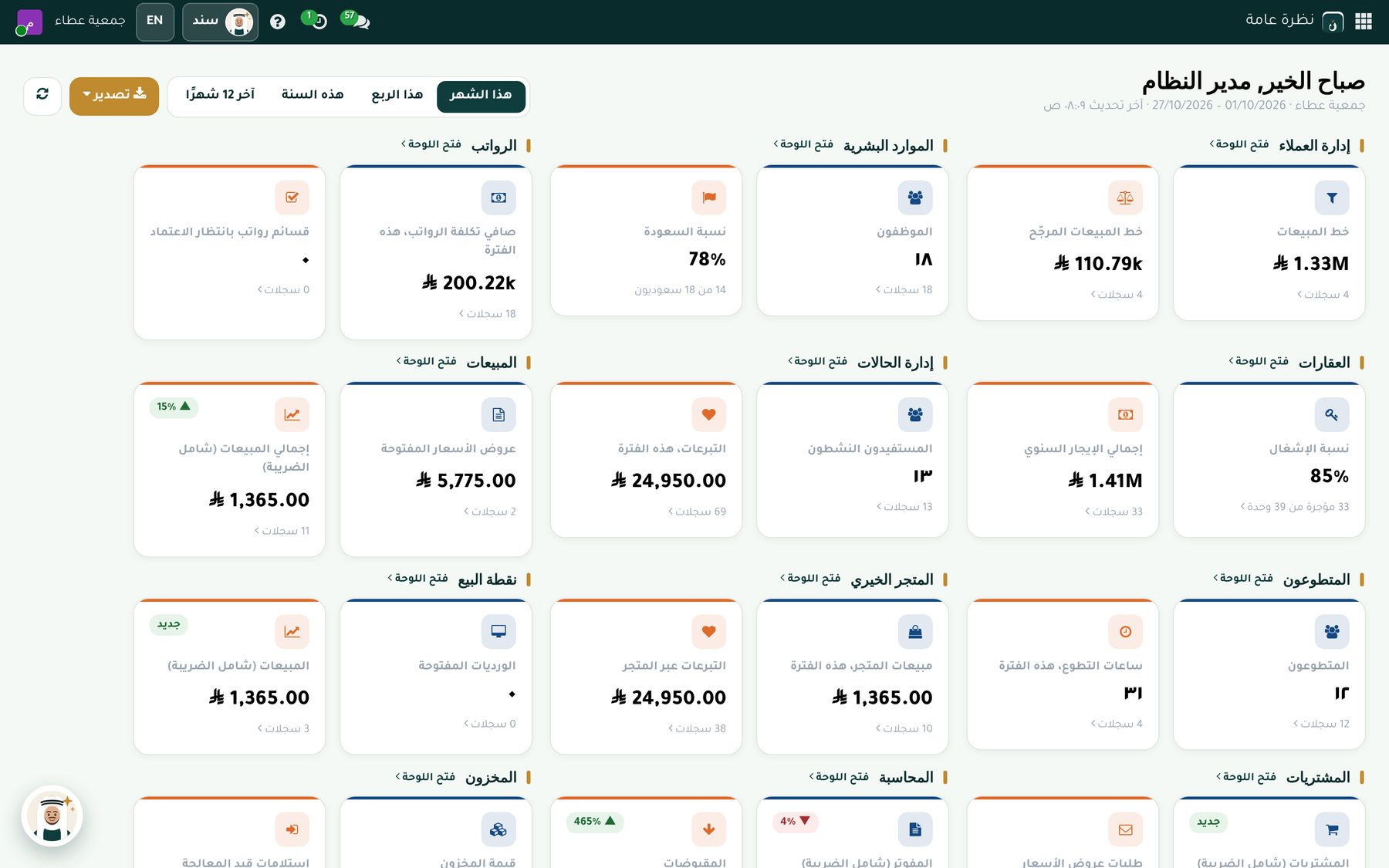Viewport: 1389px width, 868px height.
Task: Select the هذه السنة period tab
Action: click(x=313, y=95)
